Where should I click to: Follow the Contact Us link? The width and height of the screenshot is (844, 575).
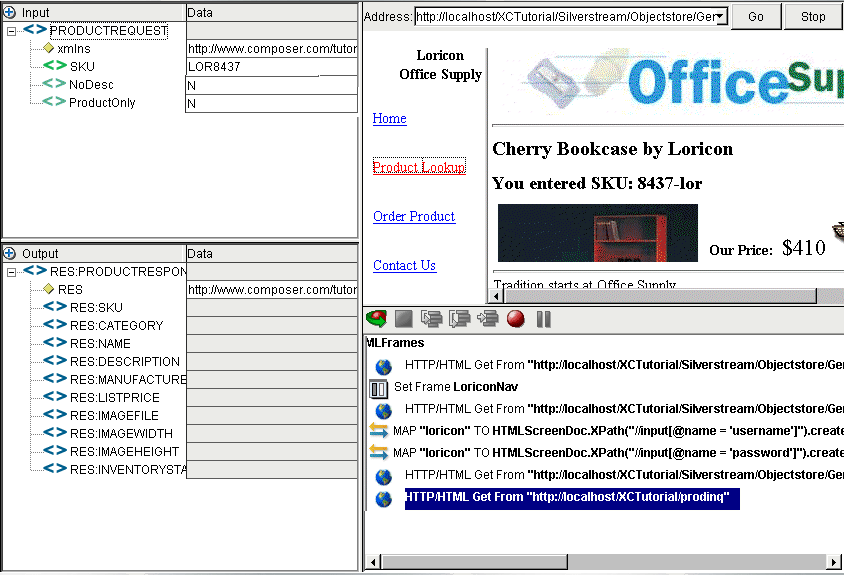click(404, 265)
